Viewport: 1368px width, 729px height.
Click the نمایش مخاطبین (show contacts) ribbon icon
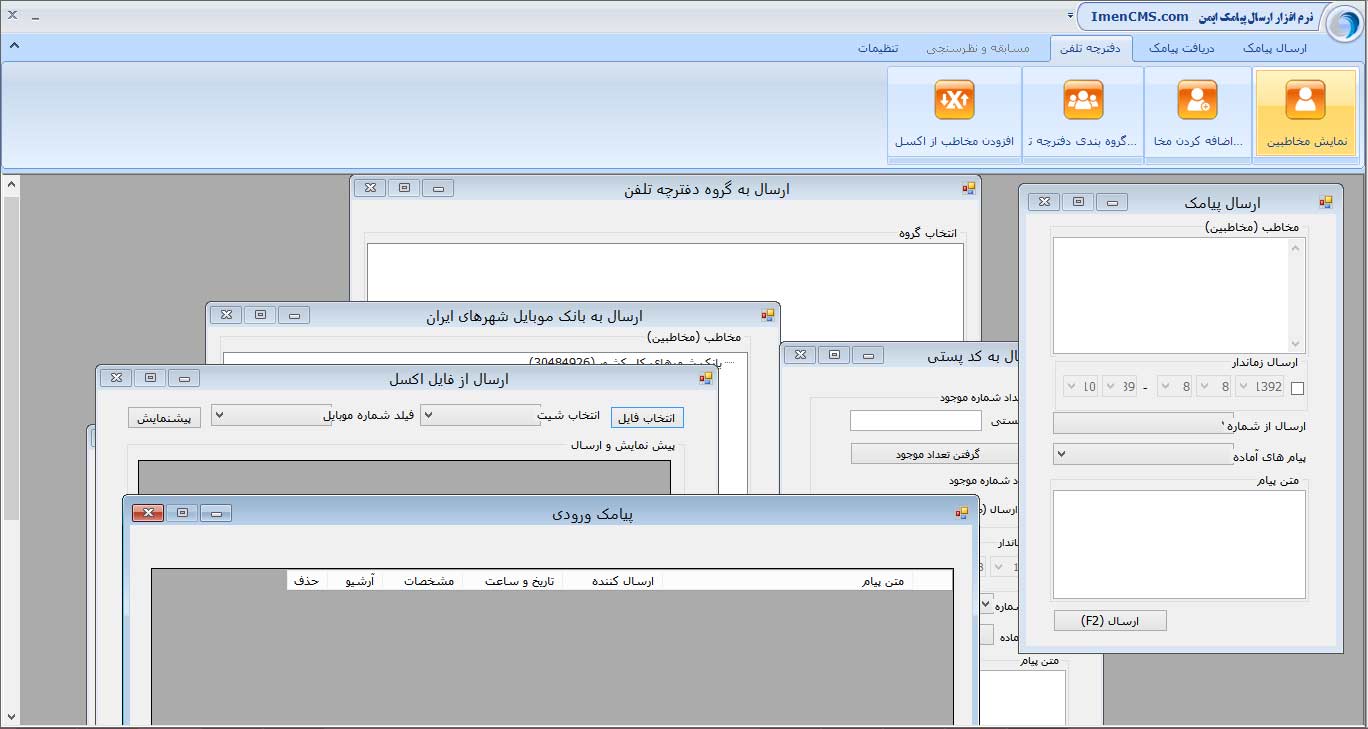(x=1305, y=101)
